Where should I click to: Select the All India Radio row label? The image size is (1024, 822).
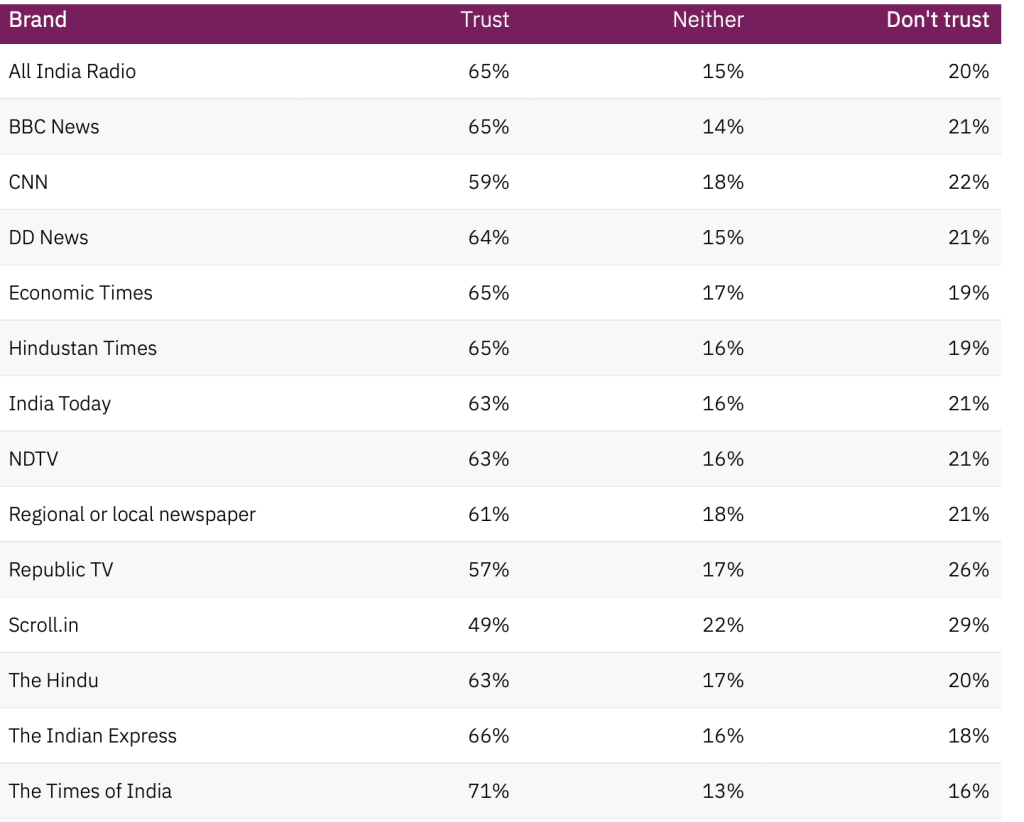pos(72,72)
